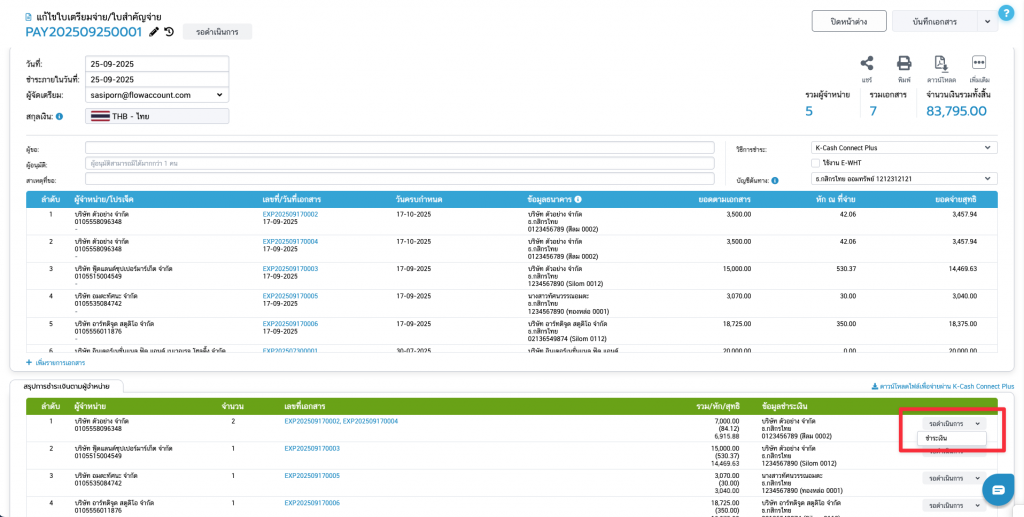Click the pencil edit icon beside PAY202509250001
1024x517 pixels.
[154, 32]
